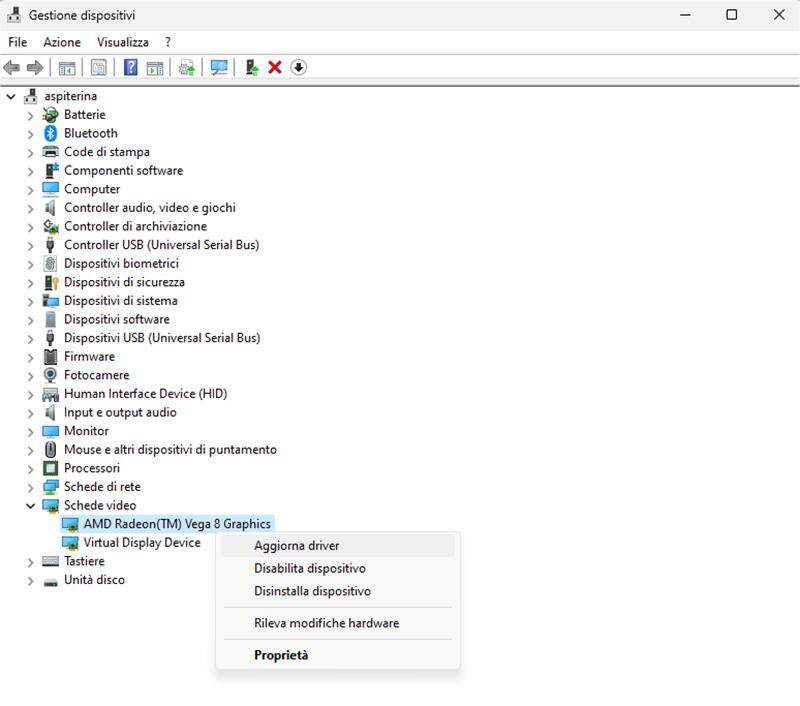Click the Batterie category icon

pos(51,115)
